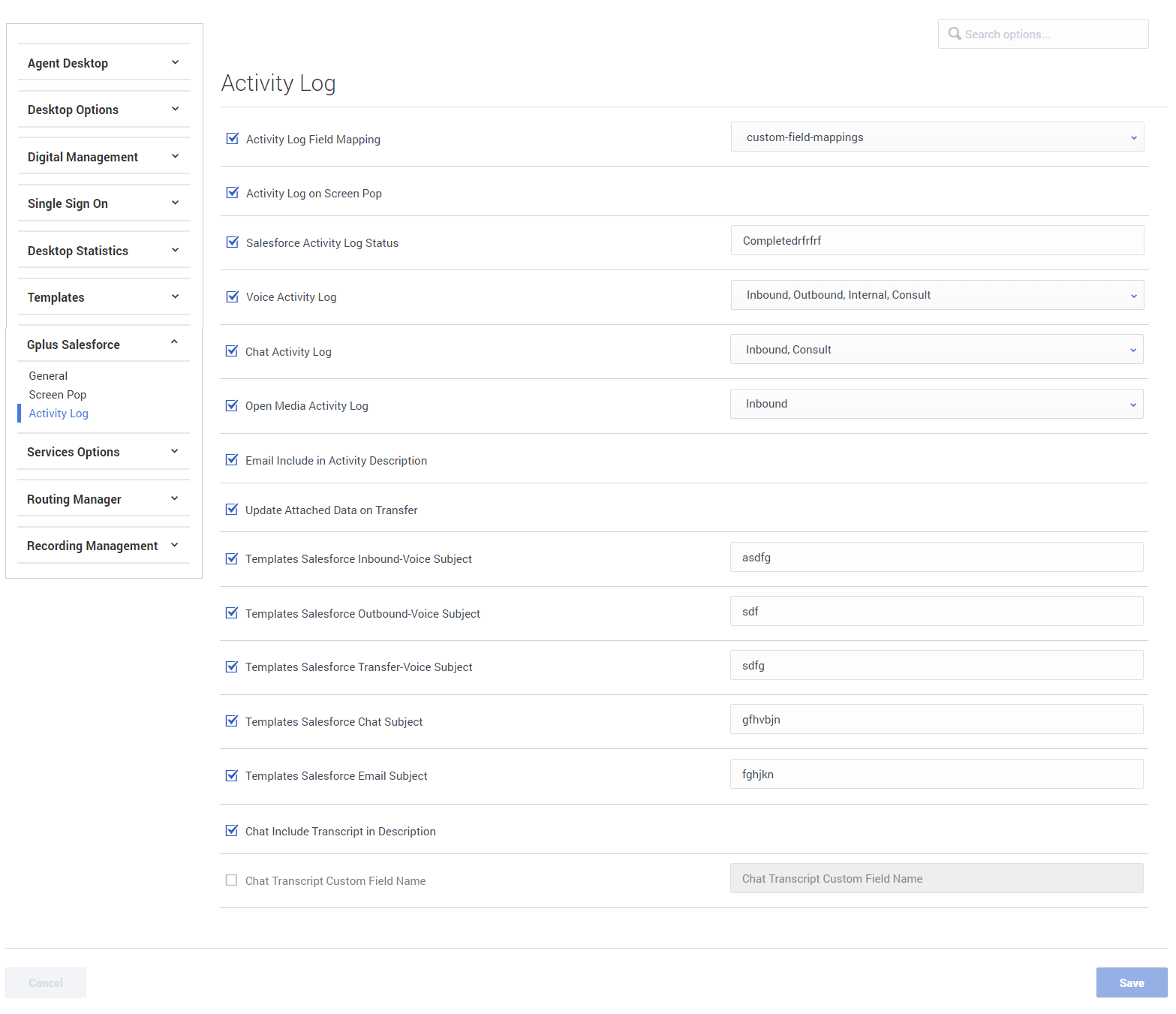This screenshot has width=1176, height=1014.
Task: Collapse the Gplus Salesforce section chevron
Action: tap(174, 343)
